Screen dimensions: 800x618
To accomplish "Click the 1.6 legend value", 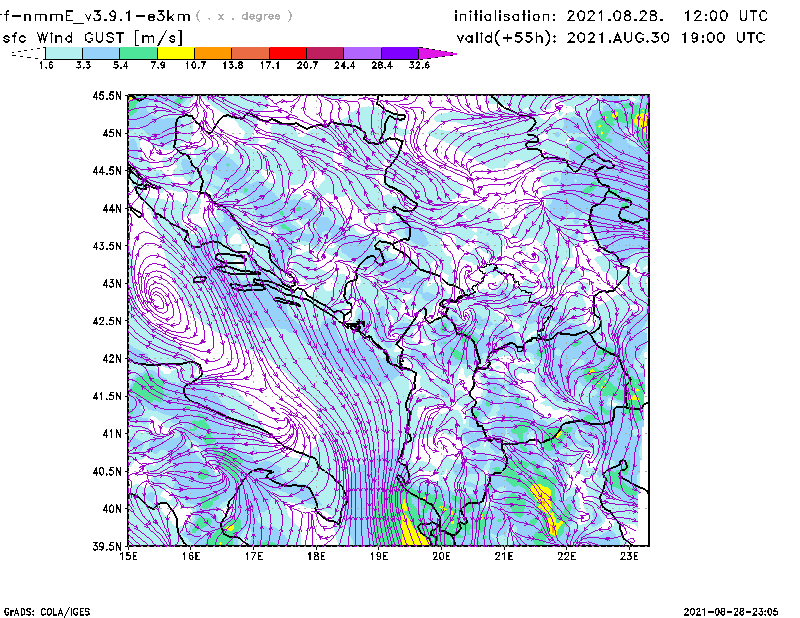I will (46, 65).
